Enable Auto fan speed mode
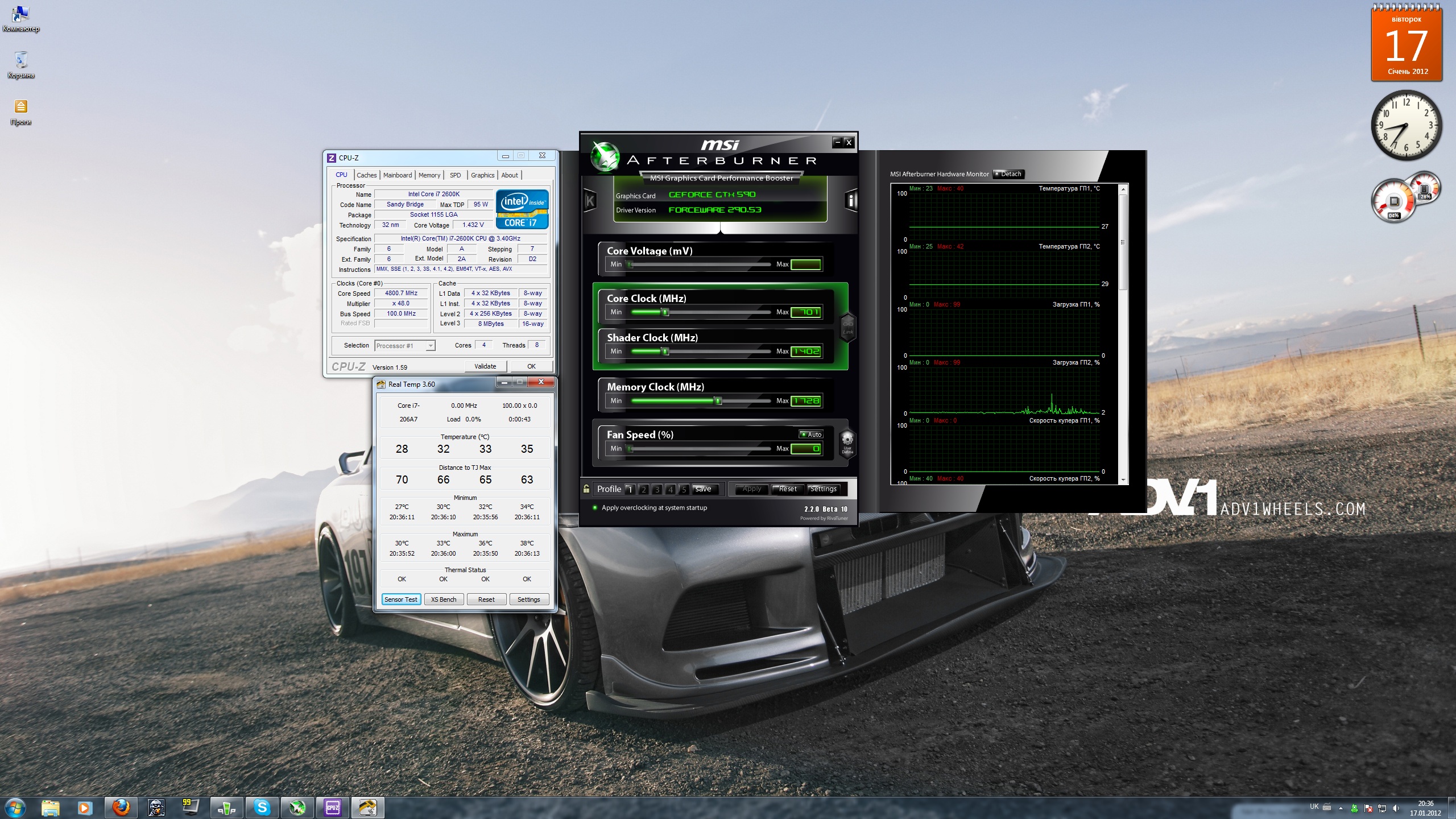The width and height of the screenshot is (1456, 819). (810, 434)
